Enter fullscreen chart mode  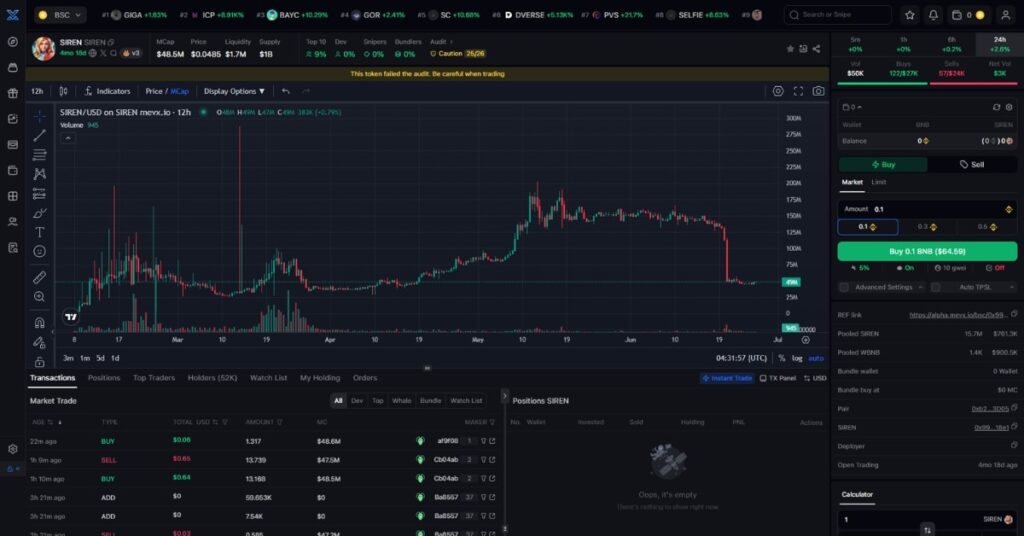[x=798, y=91]
